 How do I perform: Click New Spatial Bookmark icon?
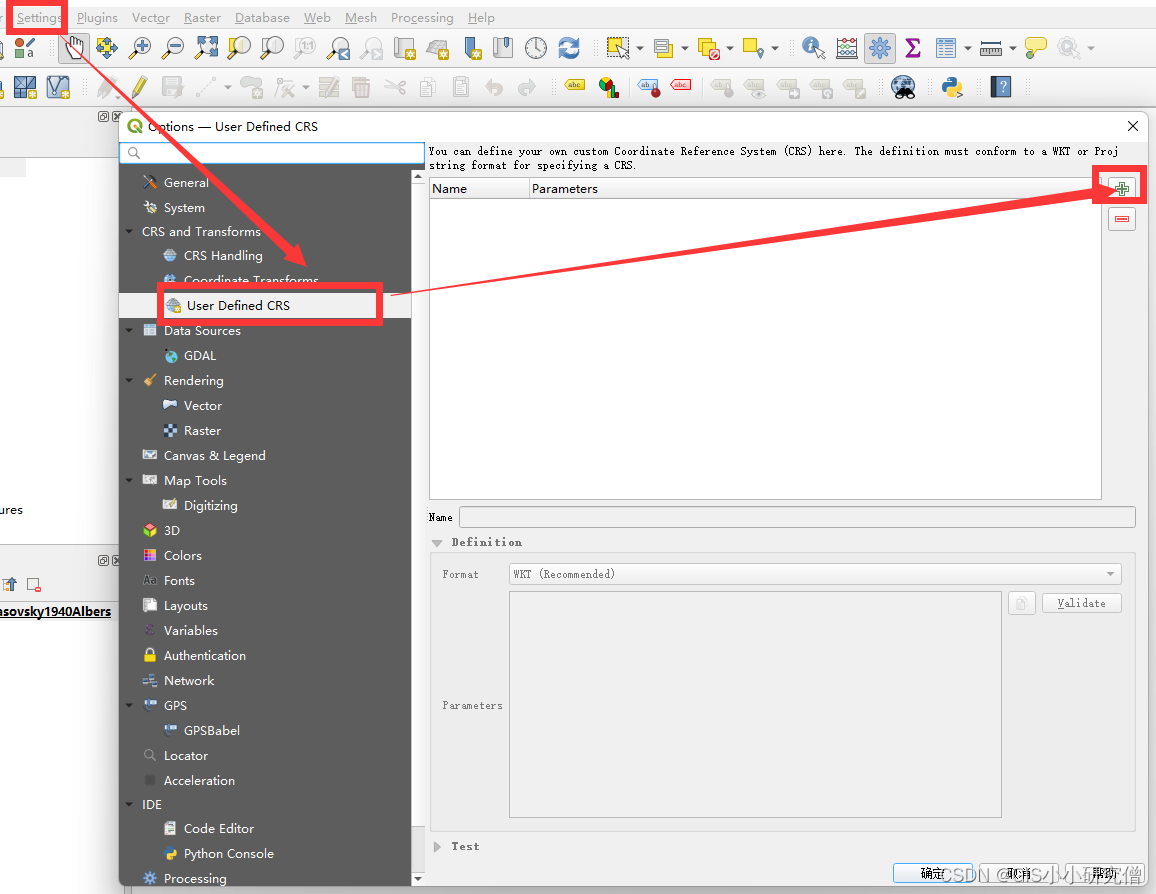[471, 48]
